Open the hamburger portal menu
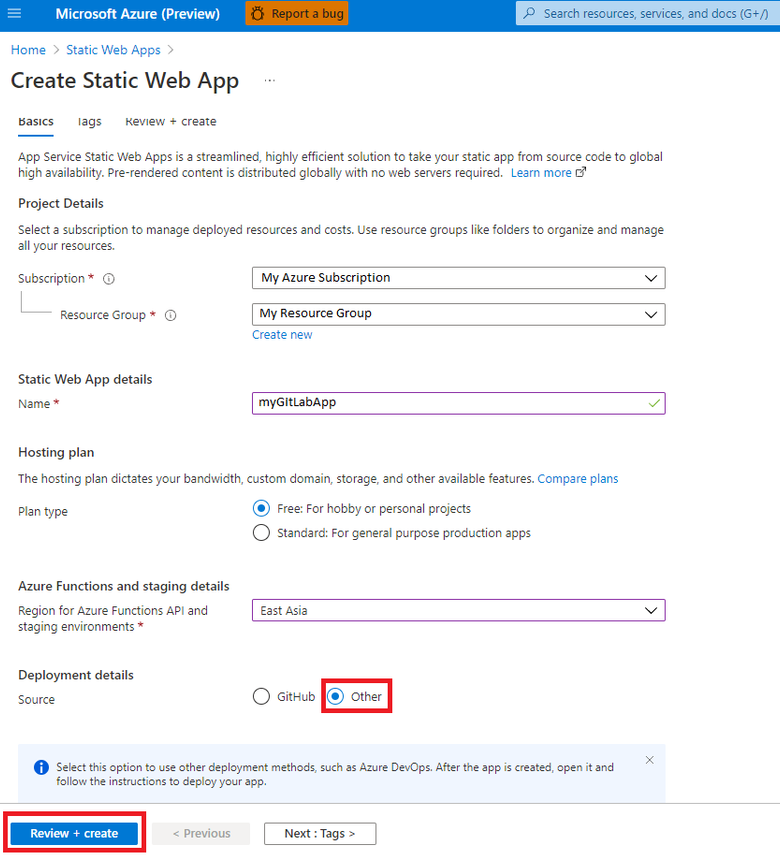The width and height of the screenshot is (780, 860). (x=14, y=13)
